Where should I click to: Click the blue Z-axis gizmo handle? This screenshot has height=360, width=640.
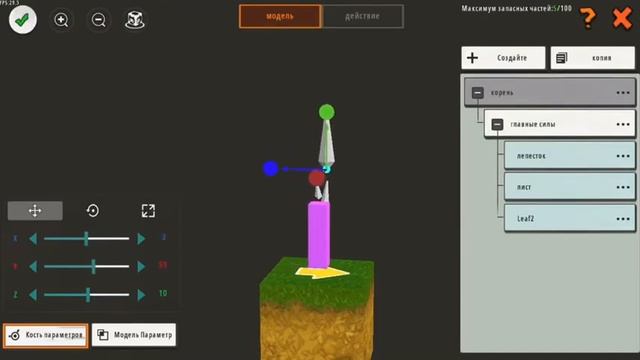click(271, 169)
